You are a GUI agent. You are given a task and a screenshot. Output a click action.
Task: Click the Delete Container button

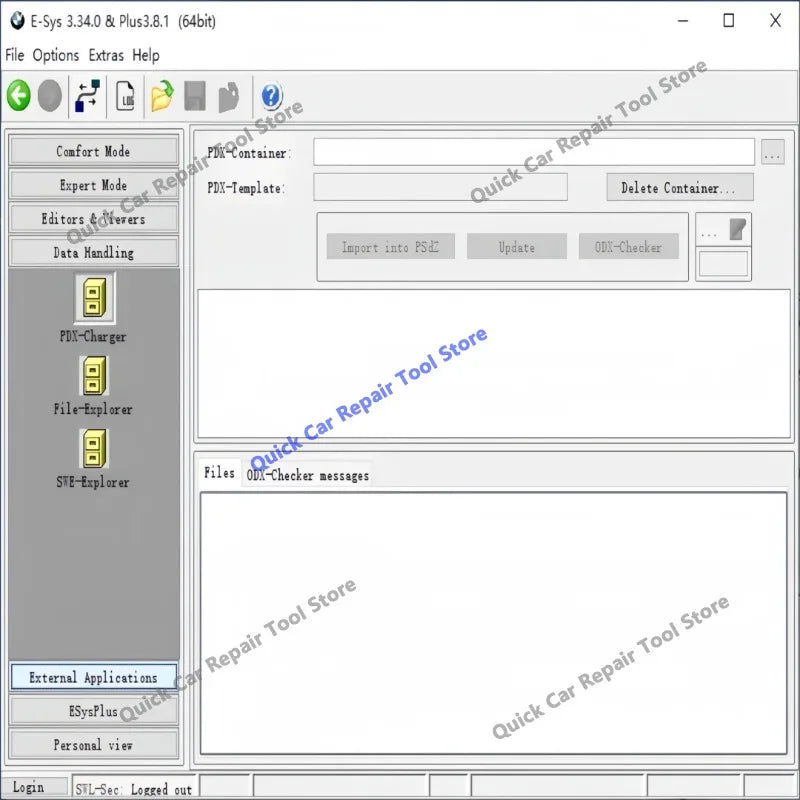(x=680, y=188)
